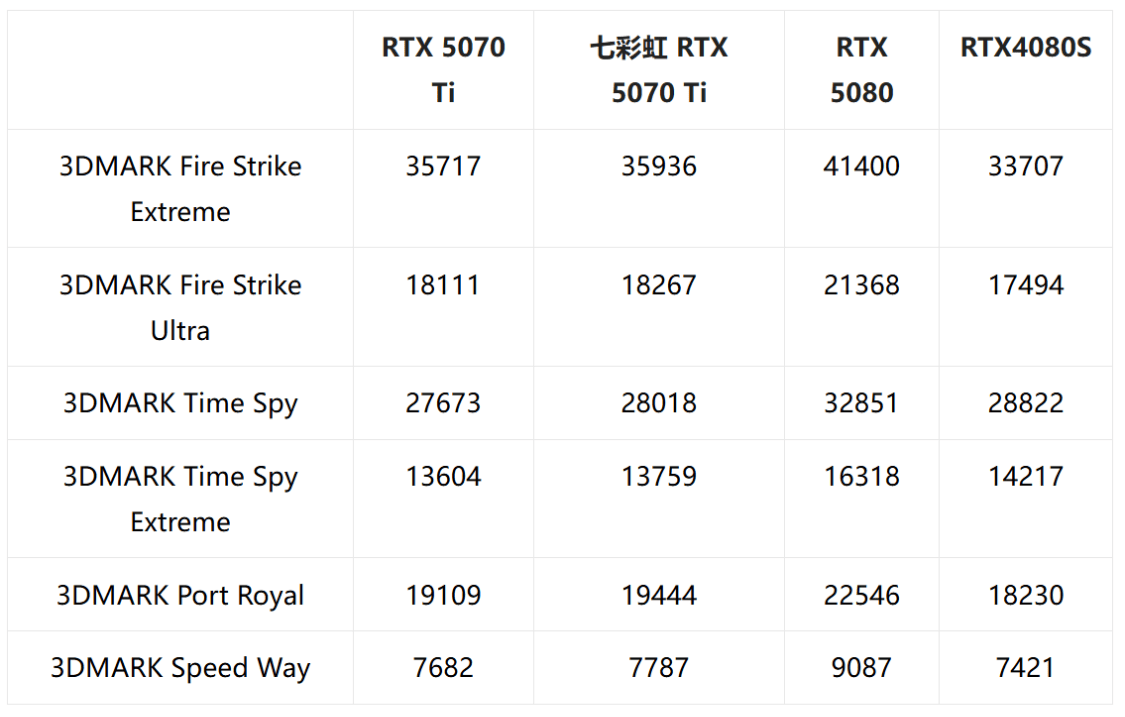Click the Time Spy score 32851
This screenshot has height=717, width=1125.
[x=861, y=403]
